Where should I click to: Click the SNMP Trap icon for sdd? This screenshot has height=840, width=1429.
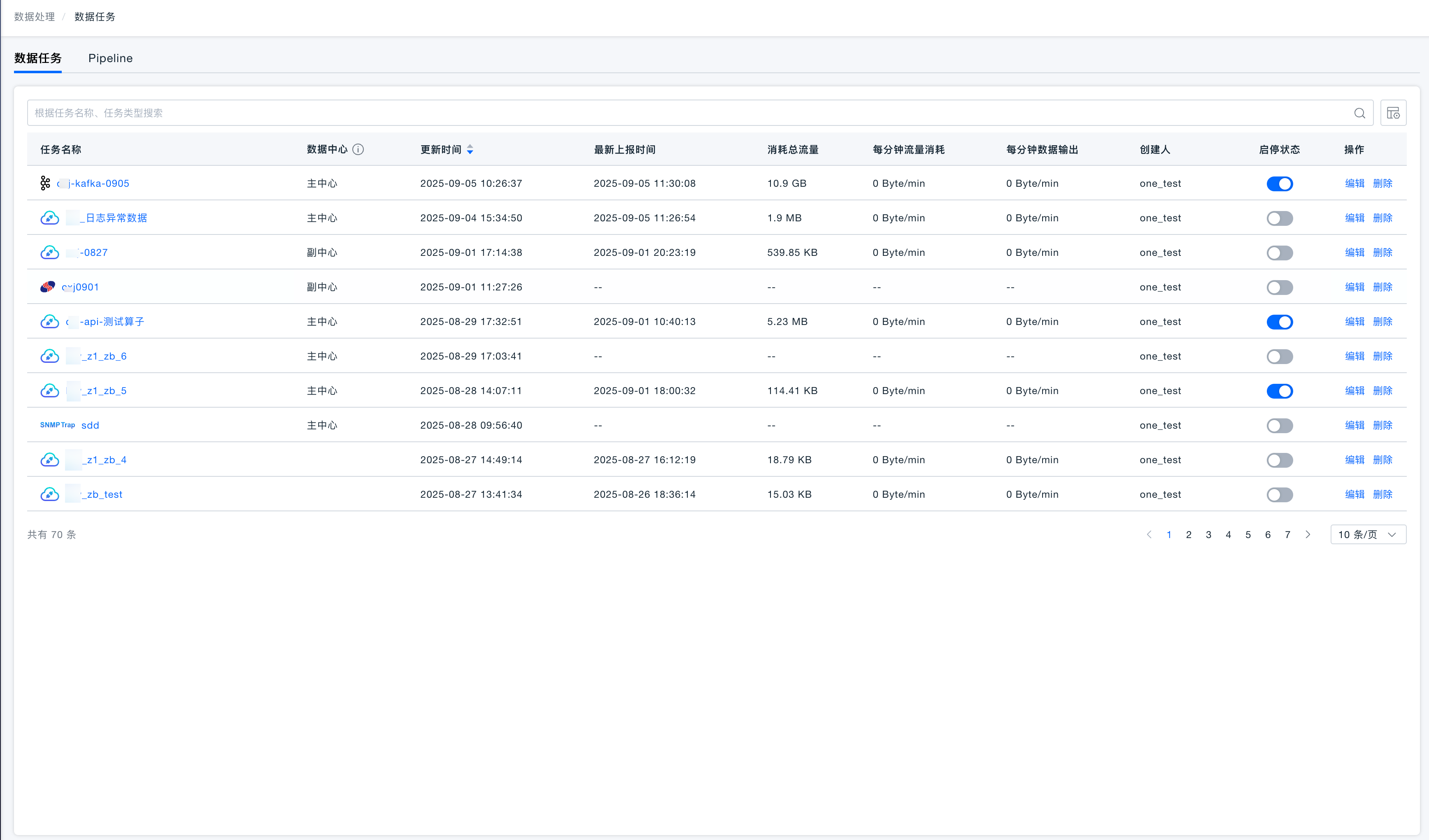(x=57, y=425)
